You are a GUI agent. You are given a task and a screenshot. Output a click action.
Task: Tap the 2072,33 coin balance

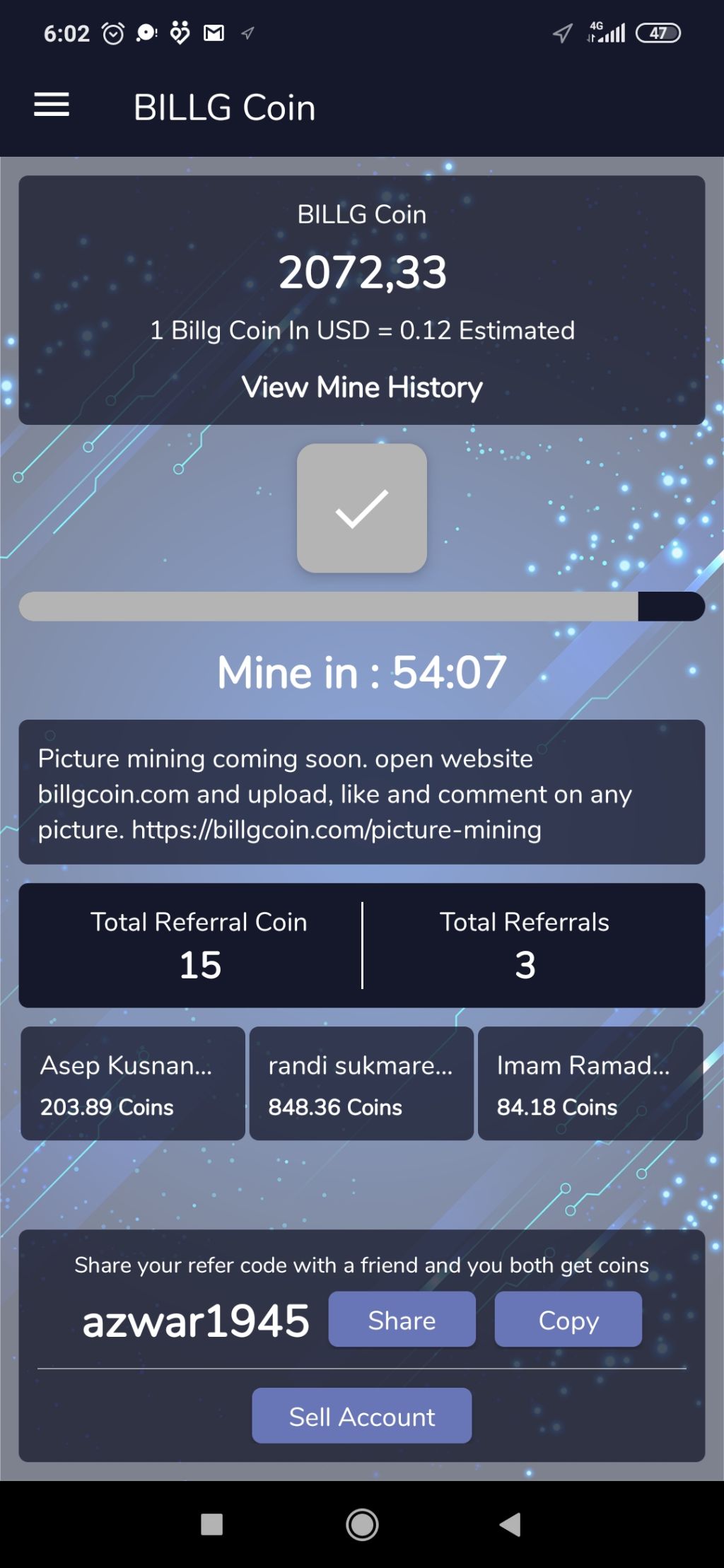click(362, 272)
